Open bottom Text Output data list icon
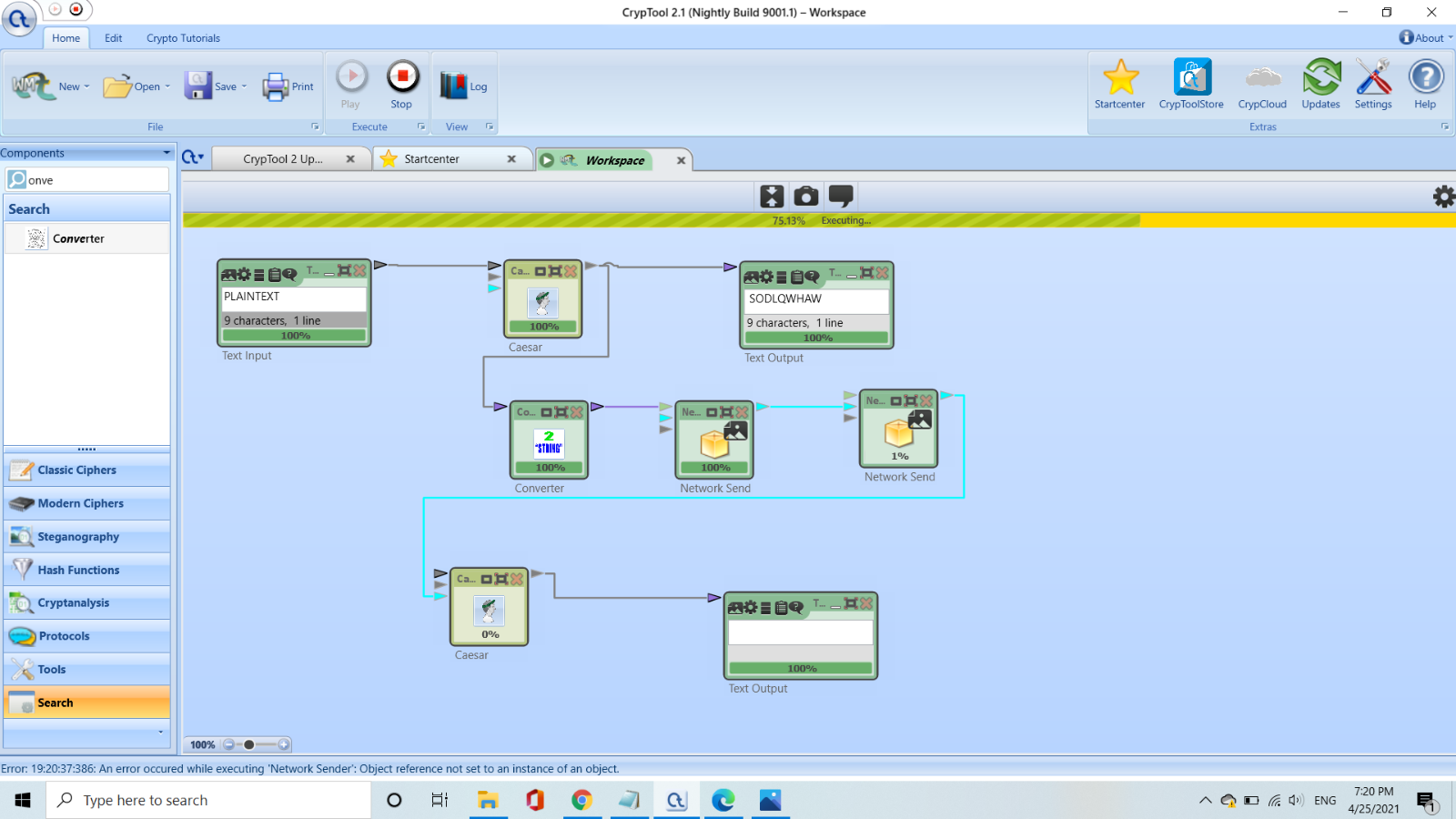Screen dimensions: 1456x819 [766, 607]
